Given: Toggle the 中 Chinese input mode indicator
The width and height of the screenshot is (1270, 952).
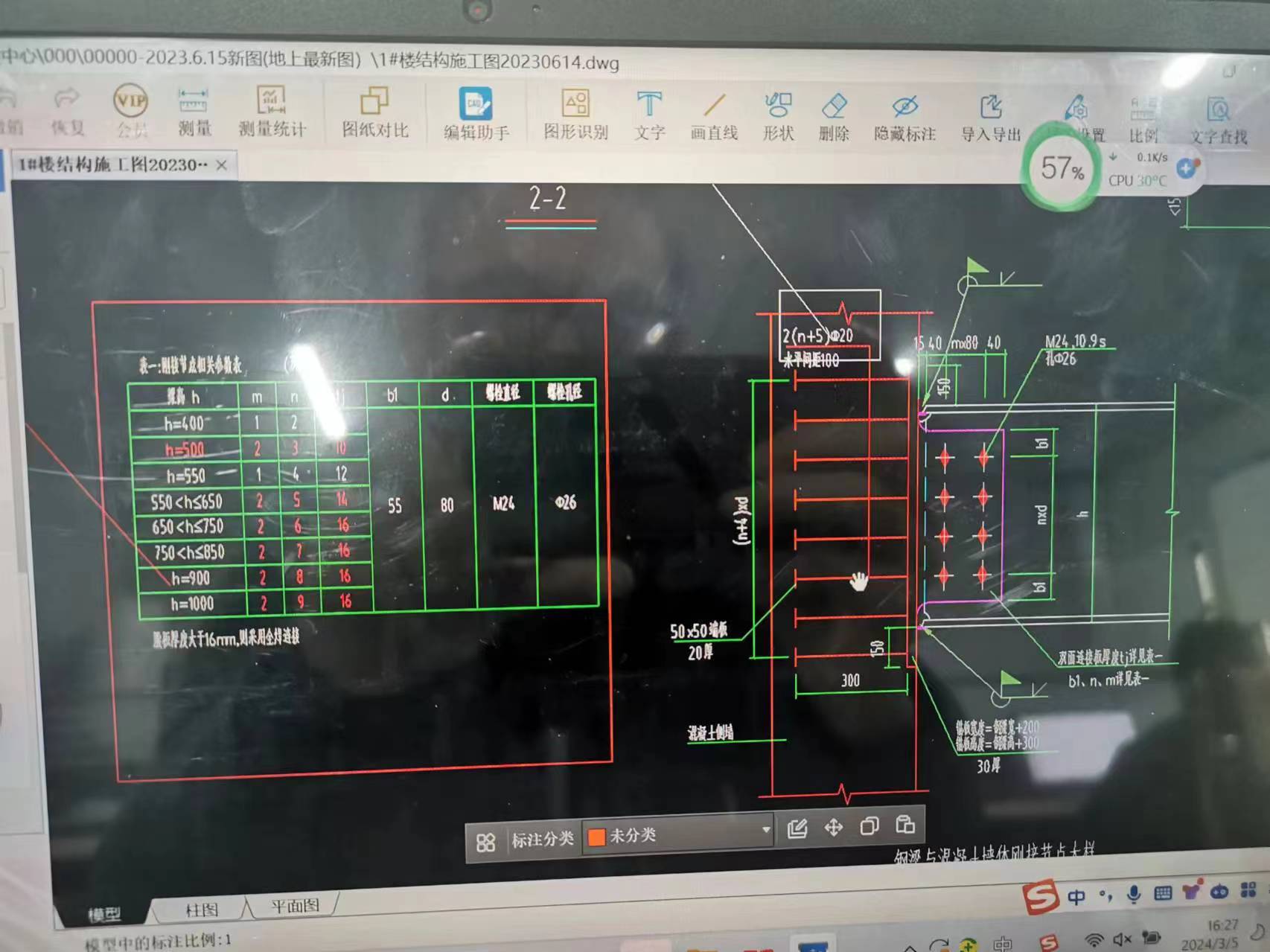Looking at the screenshot, I should [x=1076, y=896].
